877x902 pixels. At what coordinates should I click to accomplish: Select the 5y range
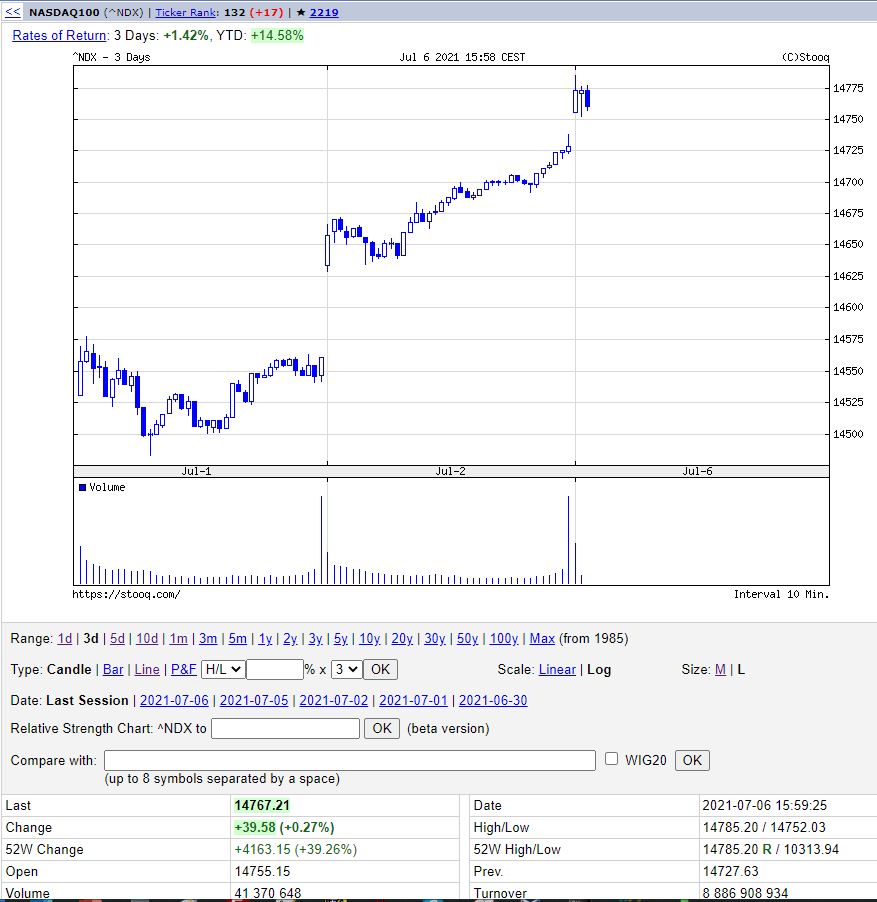(341, 639)
